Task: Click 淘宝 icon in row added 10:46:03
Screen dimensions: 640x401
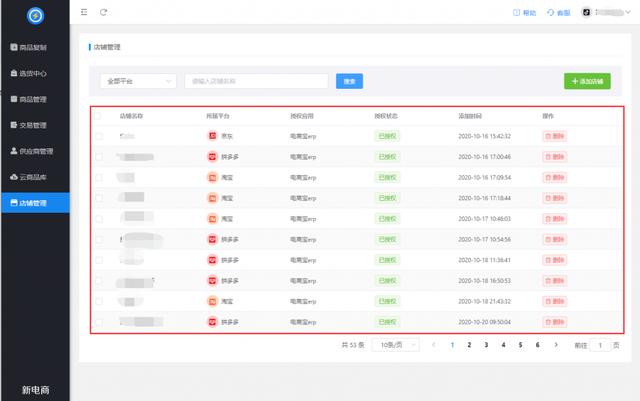Action: 212,219
